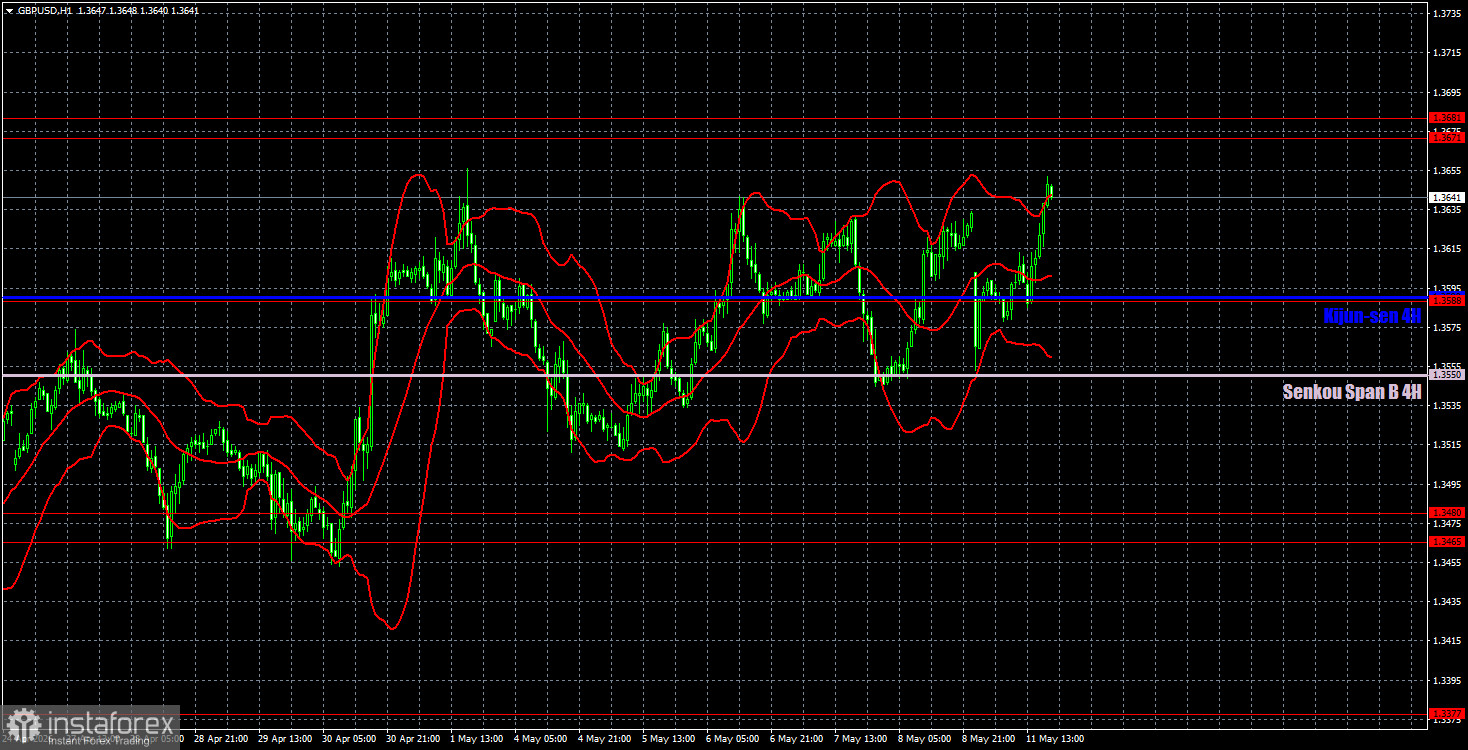
Task: Click the 1.3588 Kijun-sen price tag
Action: [1446, 300]
